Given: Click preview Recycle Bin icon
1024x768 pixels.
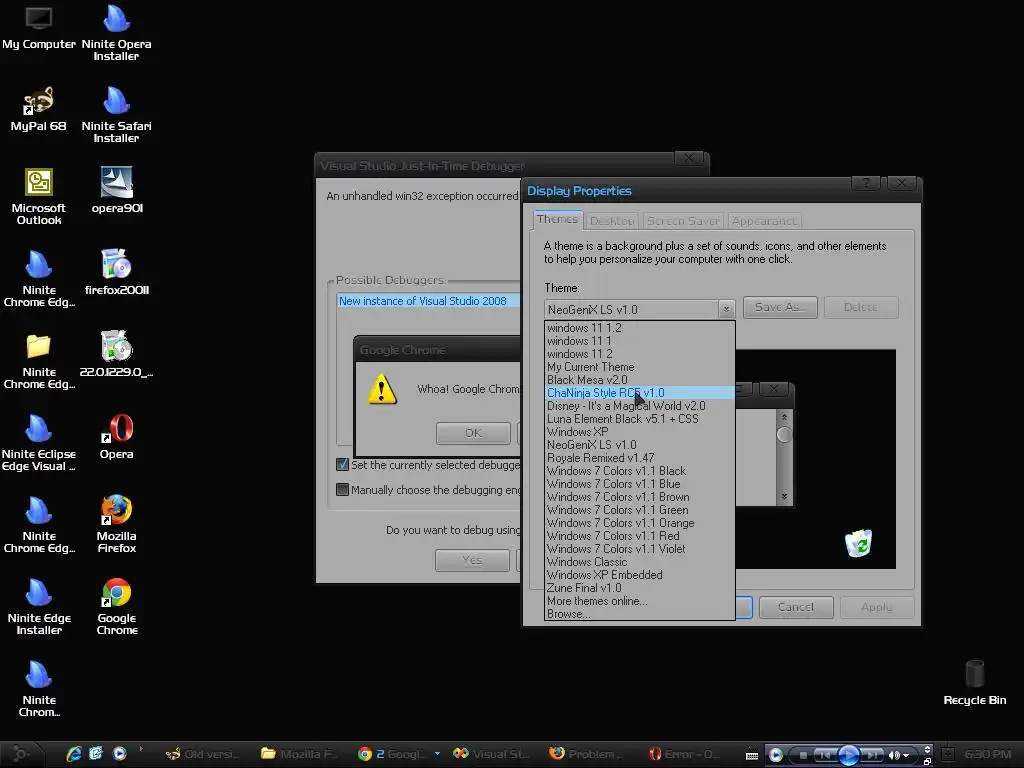Looking at the screenshot, I should (x=858, y=543).
